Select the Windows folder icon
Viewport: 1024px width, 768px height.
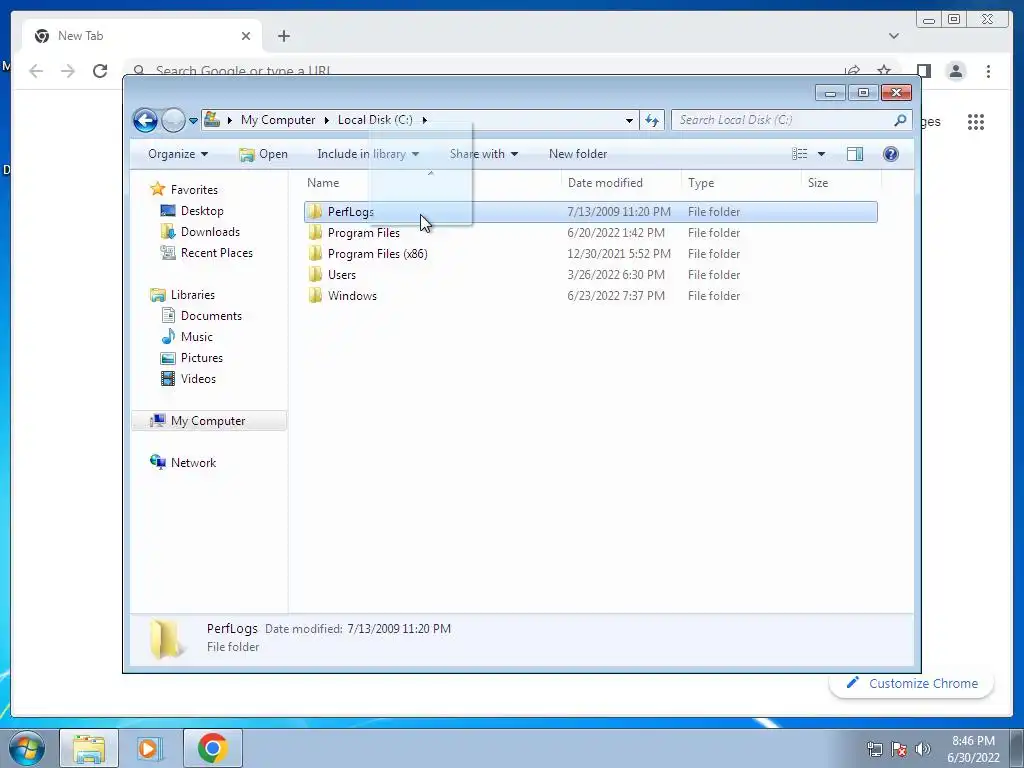[315, 296]
